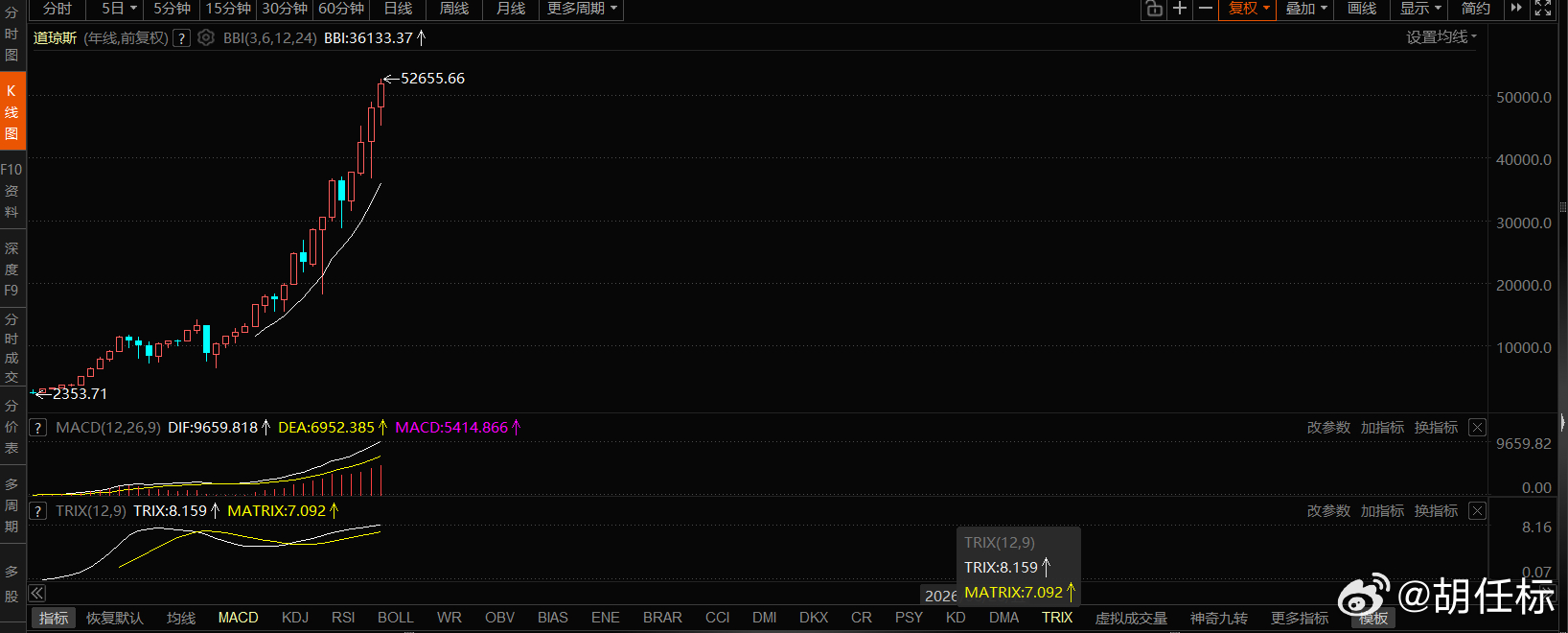Click the double-arrow expand toolbar icon
Screen dimensions: 1568x633
click(x=1516, y=9)
